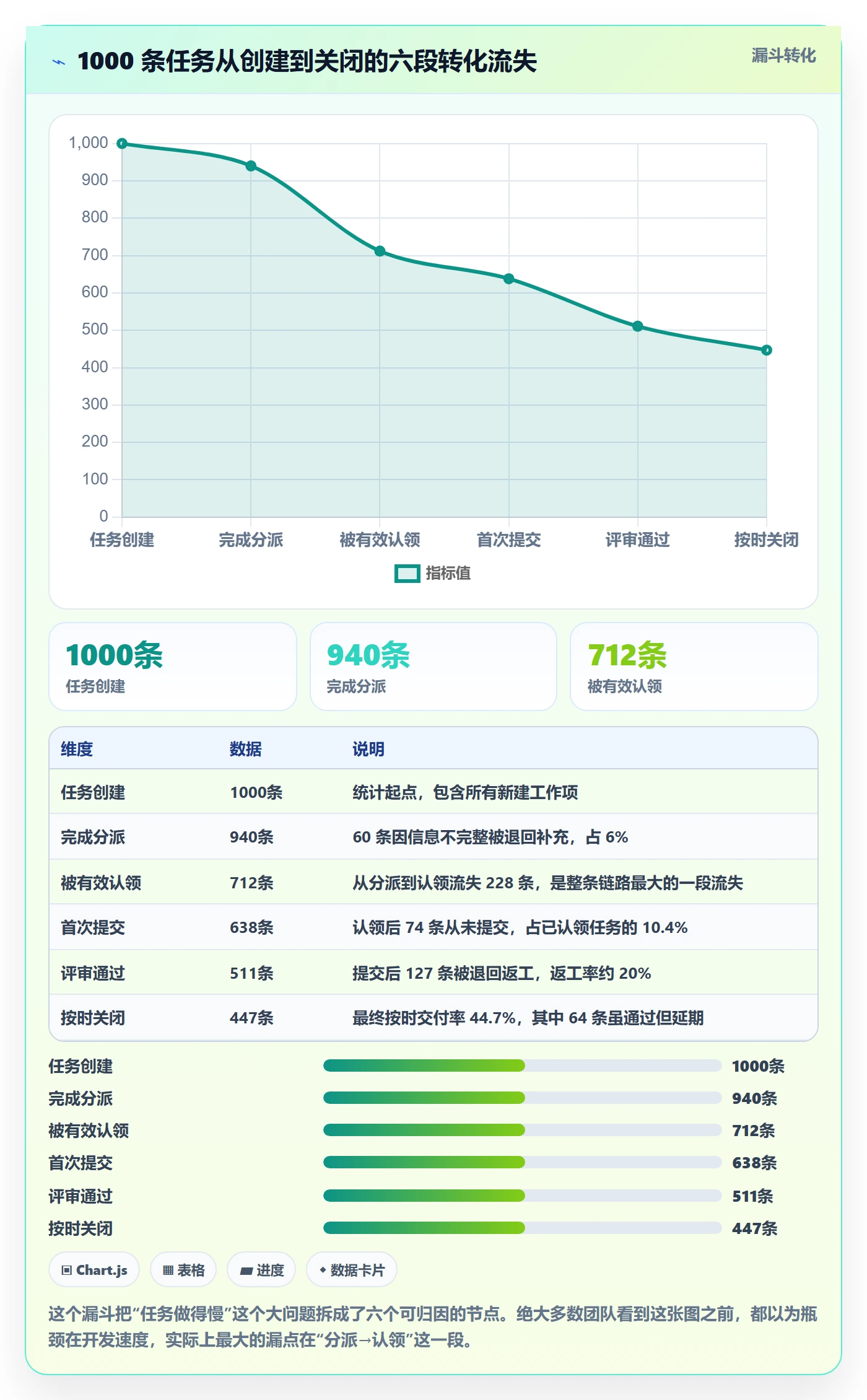Select the 被有效认领 data point on chart
This screenshot has height=1400, width=867.
coord(380,251)
